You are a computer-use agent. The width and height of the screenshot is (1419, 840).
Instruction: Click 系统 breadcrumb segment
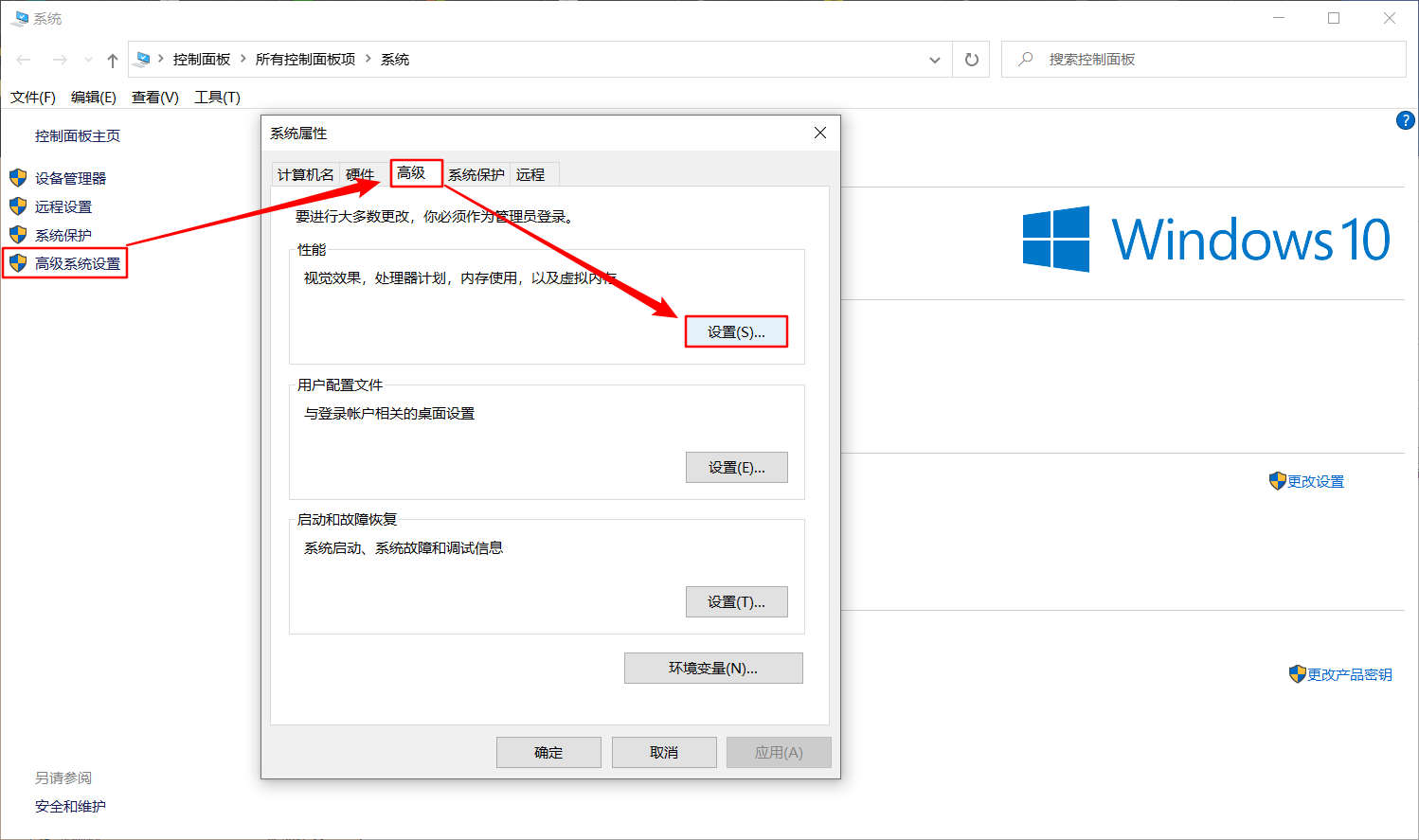point(395,60)
